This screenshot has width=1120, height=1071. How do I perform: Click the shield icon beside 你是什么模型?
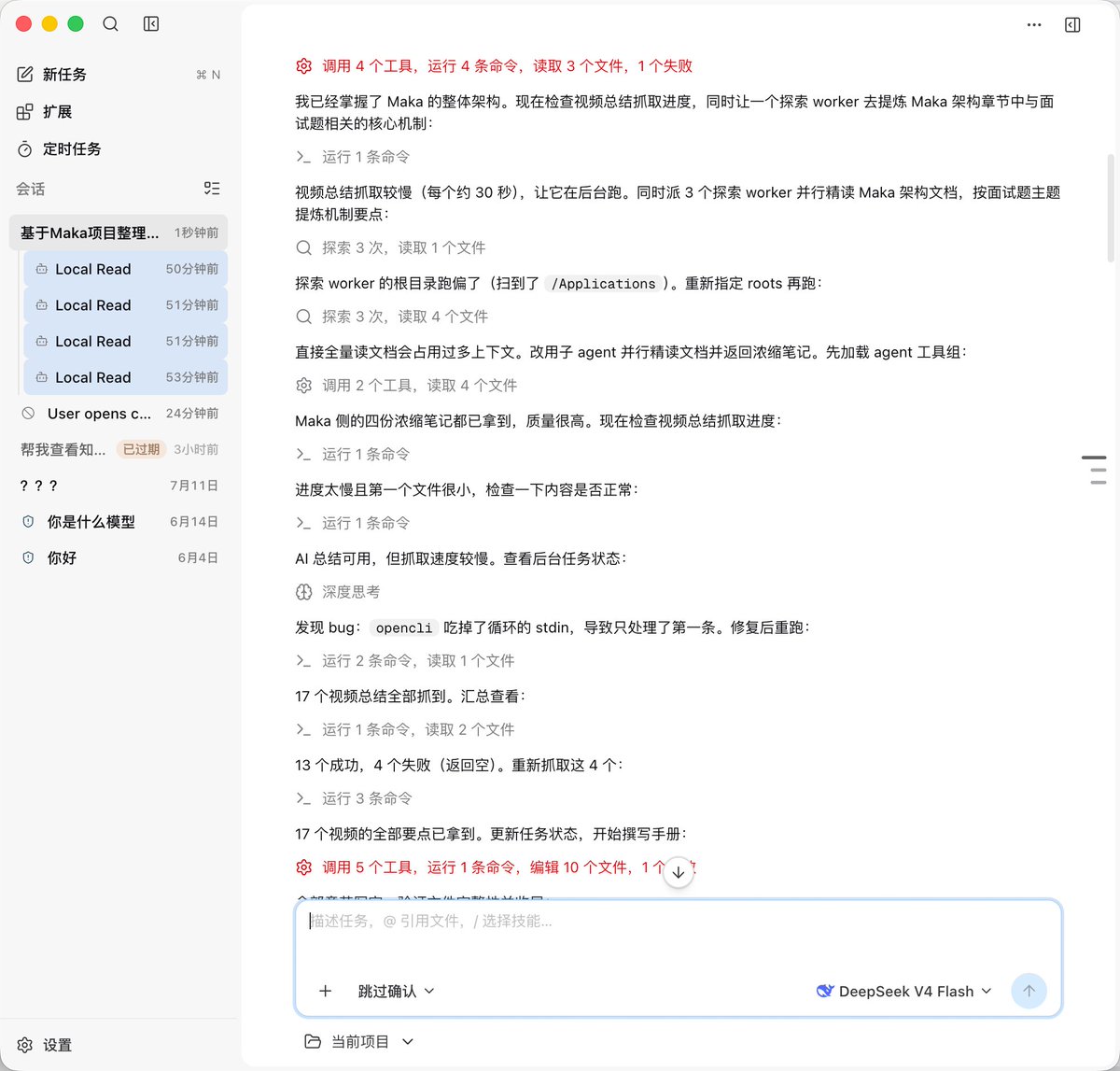point(28,522)
